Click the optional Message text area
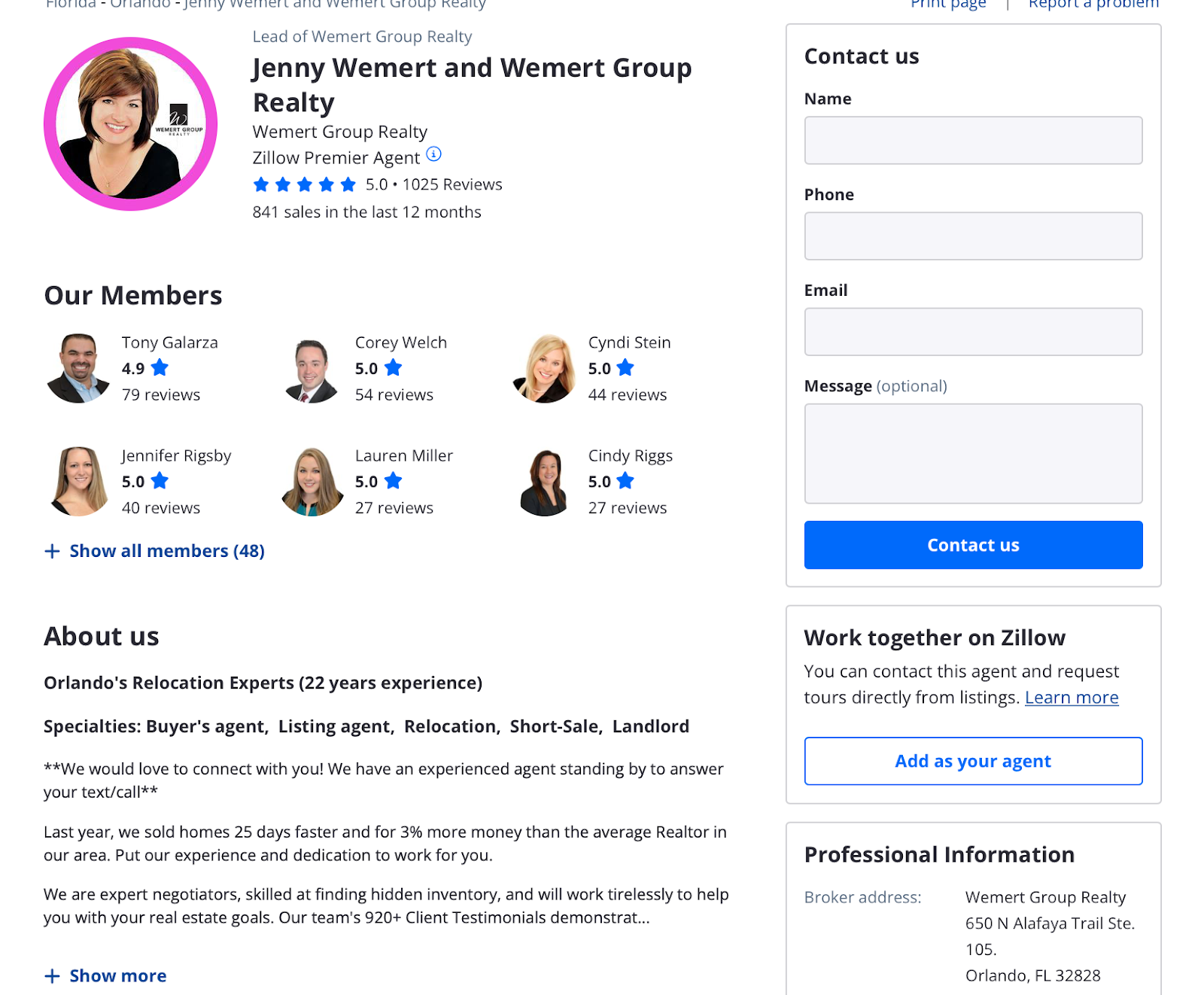Screen dimensions: 1204x995 click(973, 454)
